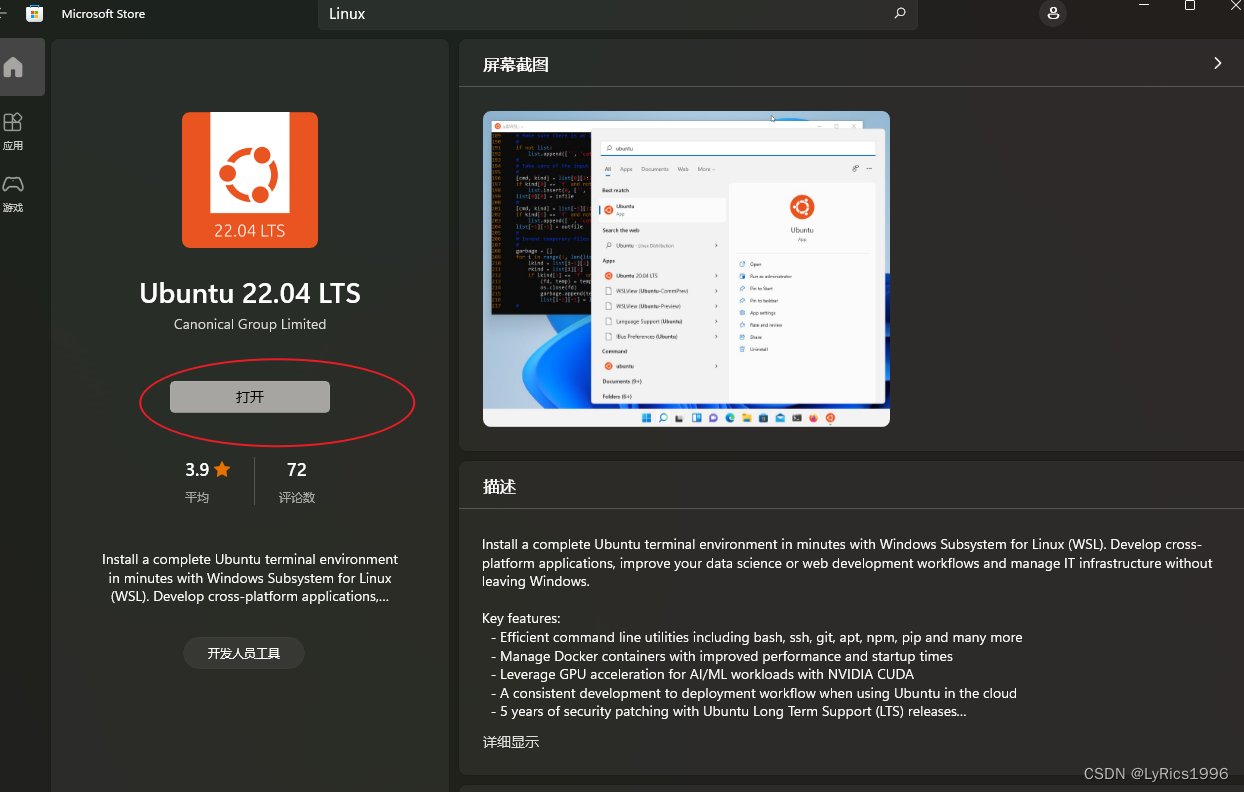Click the Microsoft Store logo icon

click(34, 14)
